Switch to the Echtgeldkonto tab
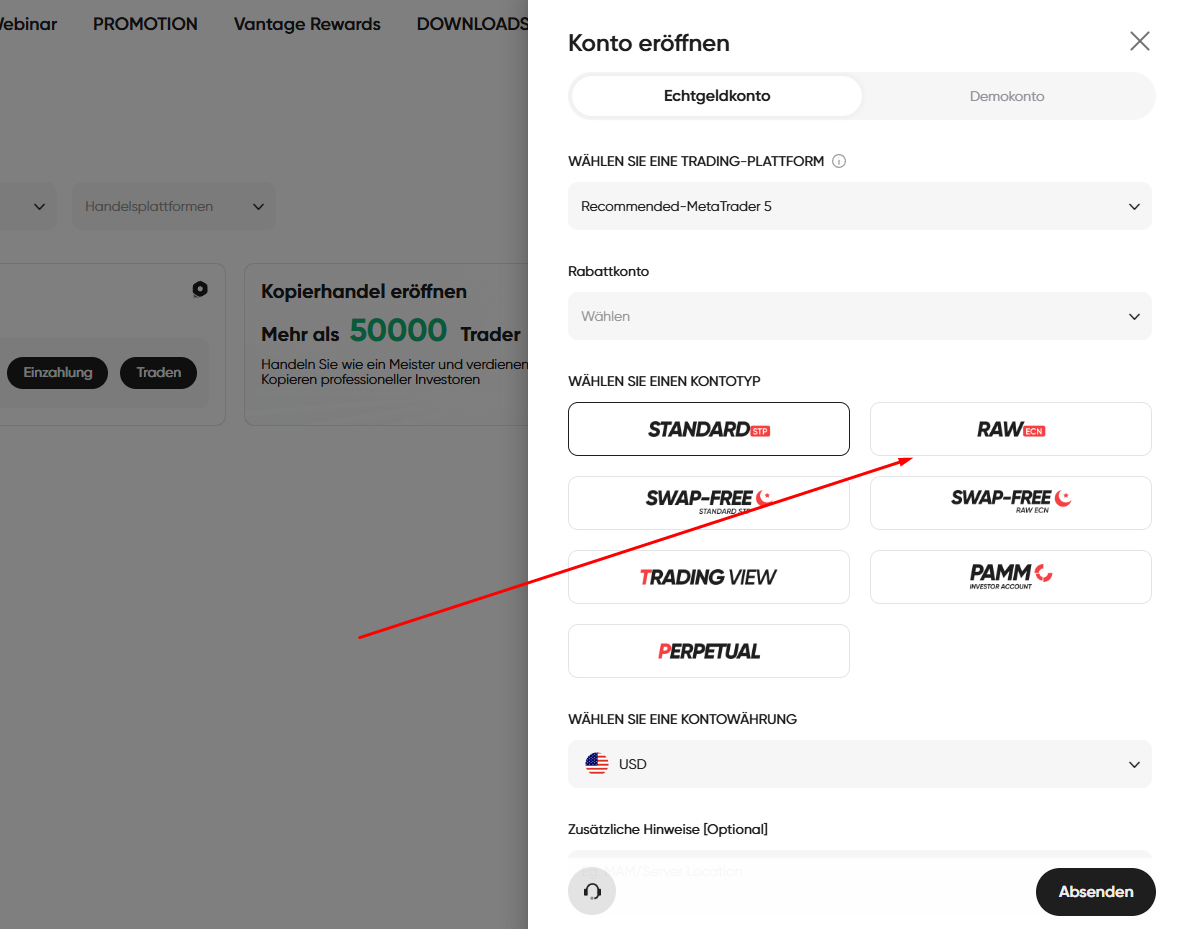The width and height of the screenshot is (1182, 929). pos(716,97)
